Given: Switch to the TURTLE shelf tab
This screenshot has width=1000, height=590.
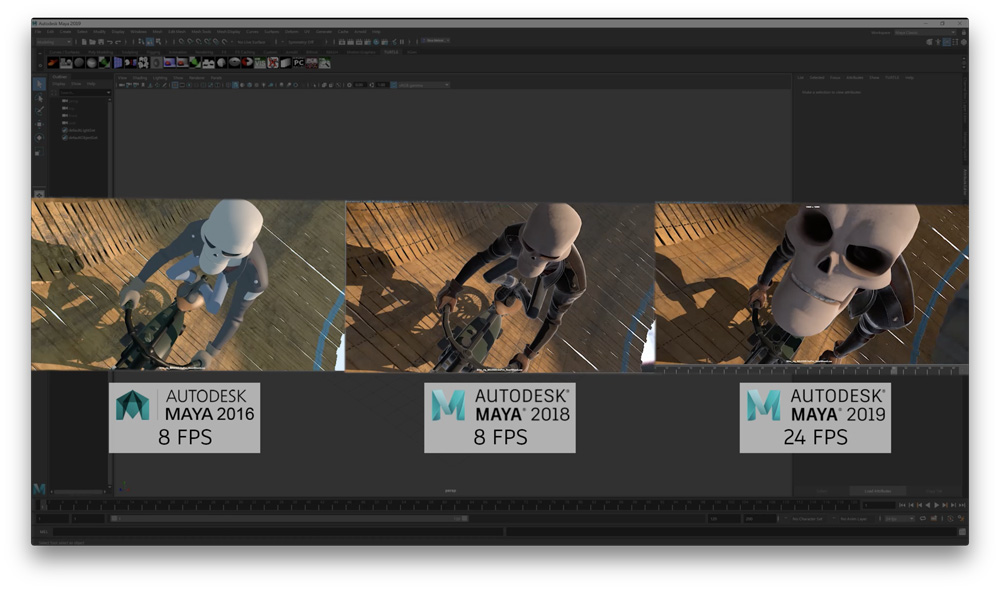Looking at the screenshot, I should [391, 52].
